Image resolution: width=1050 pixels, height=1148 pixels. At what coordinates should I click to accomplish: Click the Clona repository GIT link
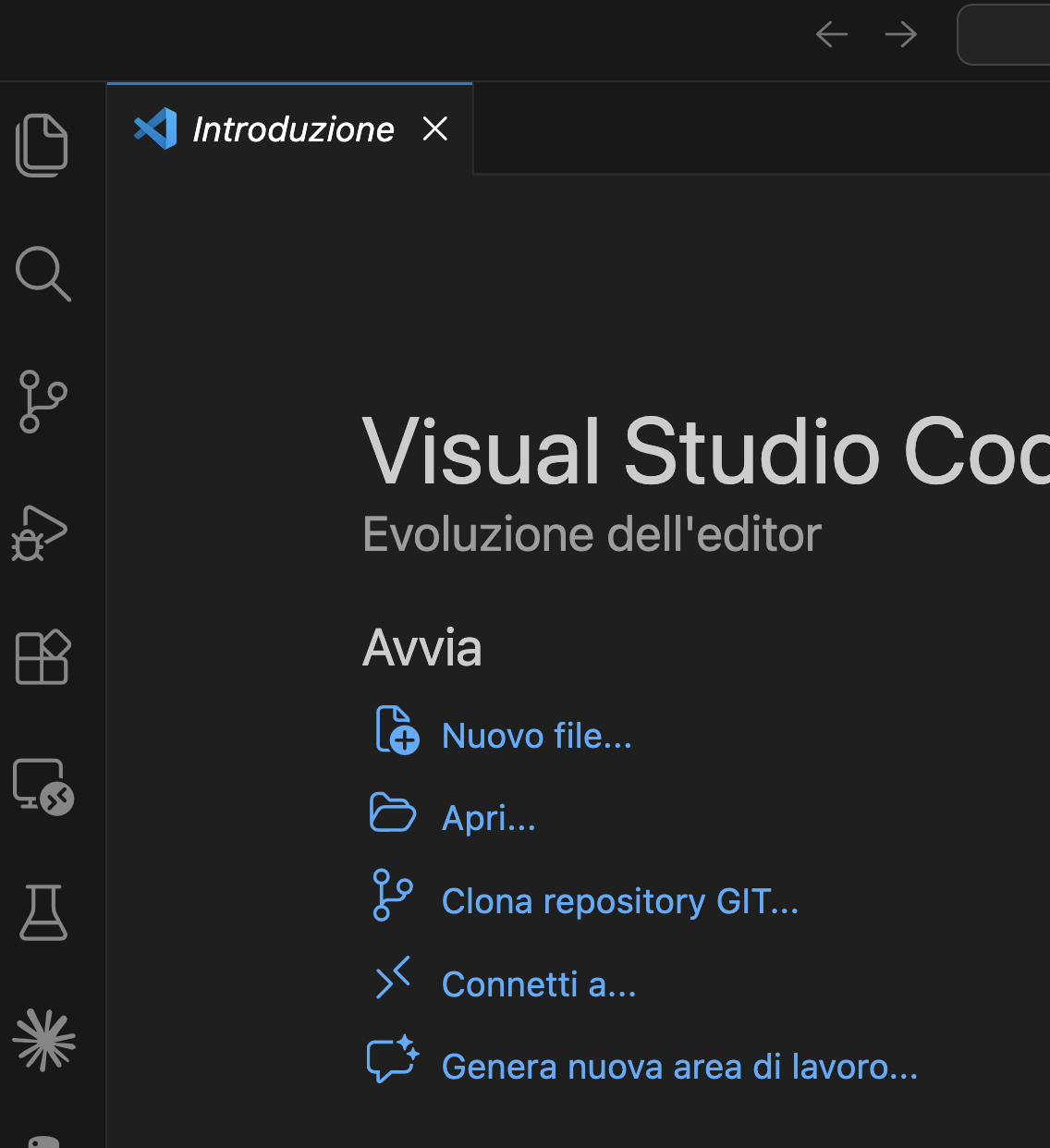(619, 901)
